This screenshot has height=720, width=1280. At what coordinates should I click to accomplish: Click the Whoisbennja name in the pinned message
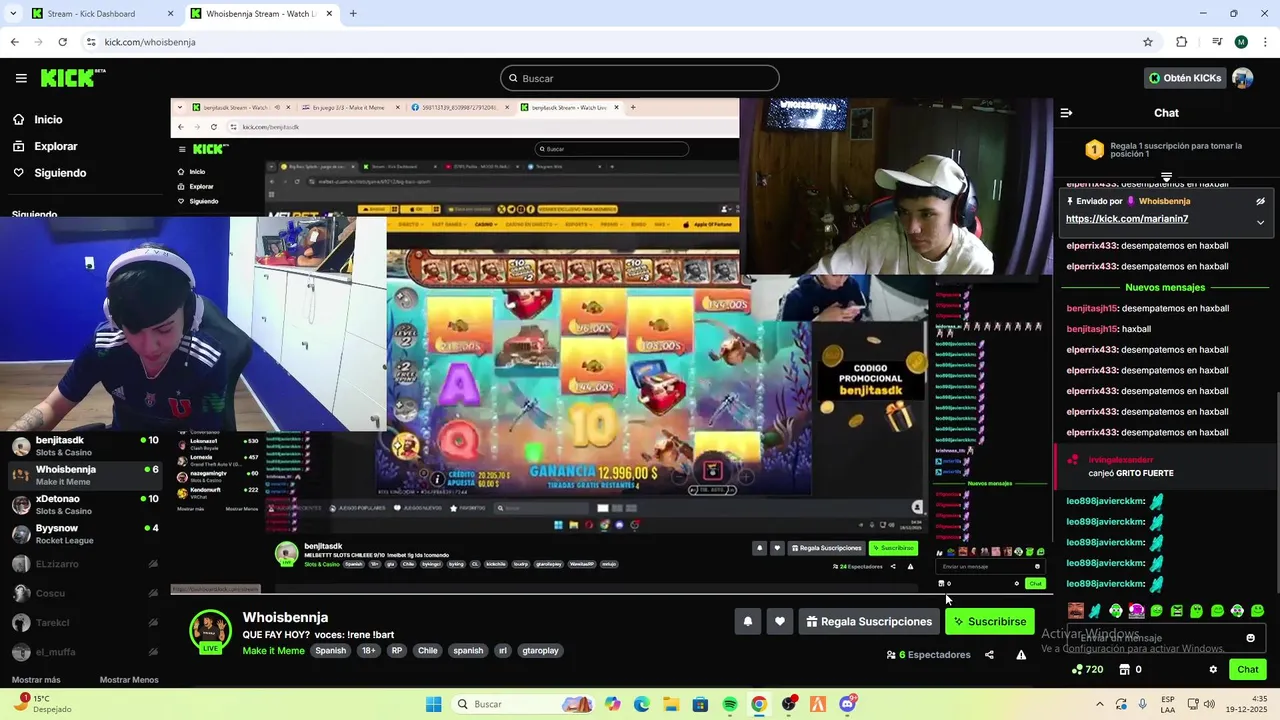(x=1164, y=201)
